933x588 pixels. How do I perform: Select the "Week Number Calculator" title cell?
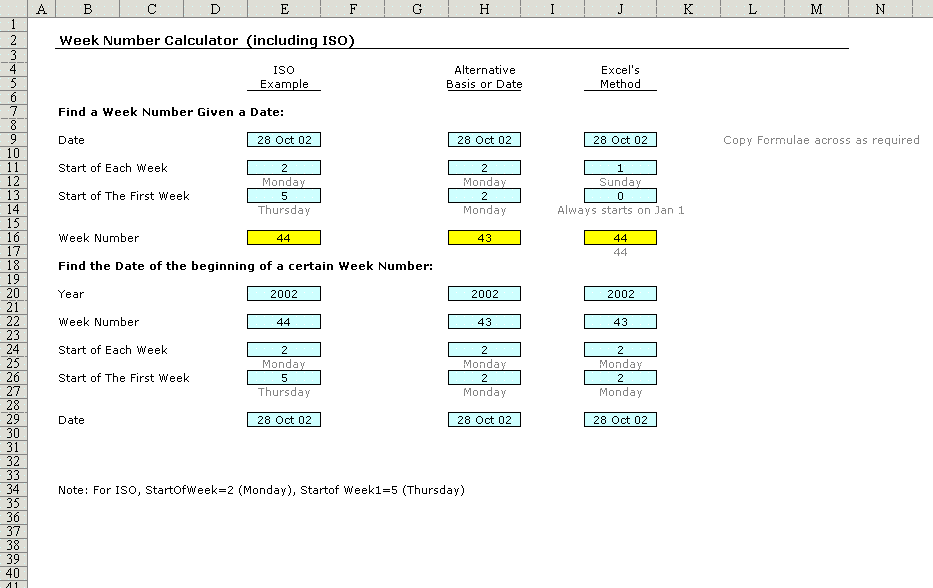click(206, 41)
